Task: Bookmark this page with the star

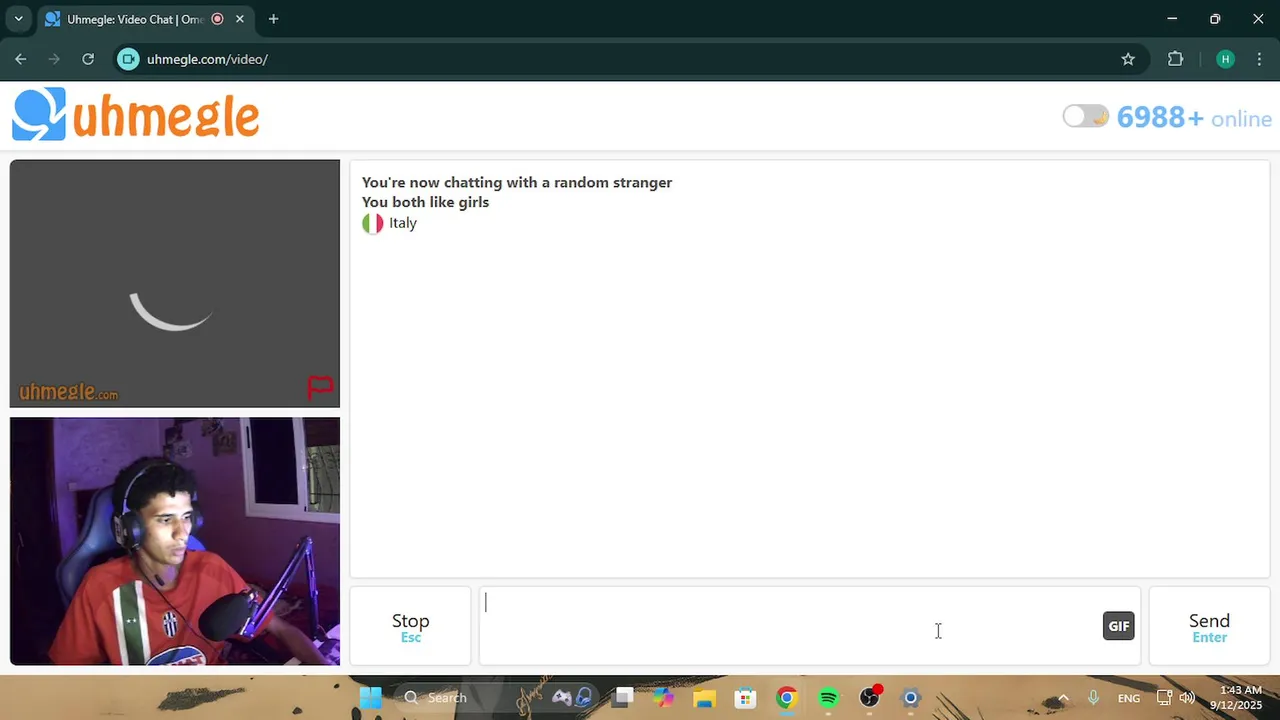Action: point(1128,59)
